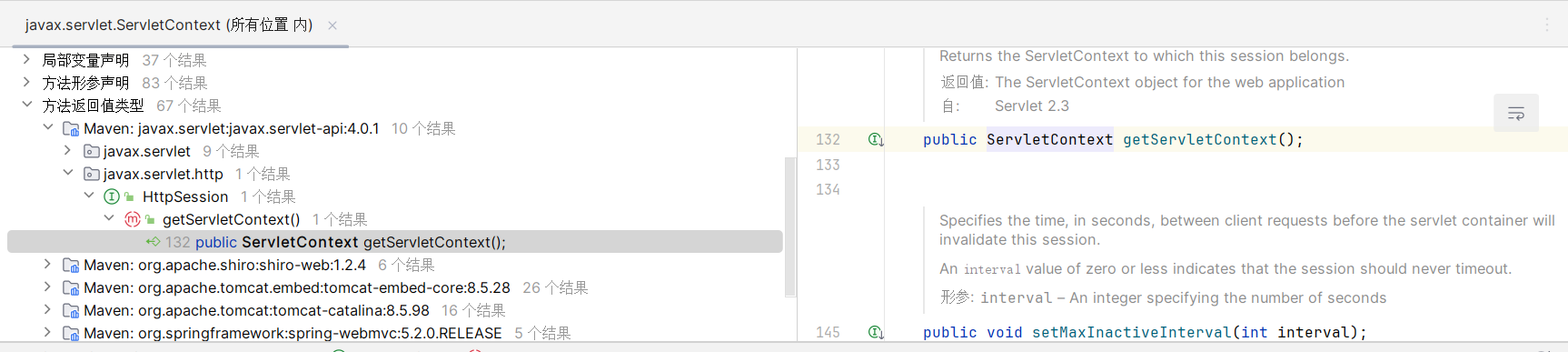
Task: Collapse the 方法返回值类型 group
Action: point(26,106)
